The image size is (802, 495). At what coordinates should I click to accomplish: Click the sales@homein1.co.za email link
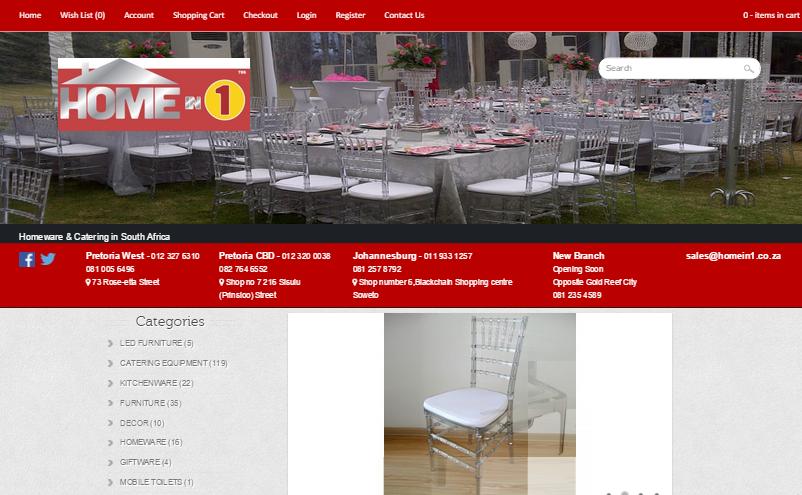(733, 256)
